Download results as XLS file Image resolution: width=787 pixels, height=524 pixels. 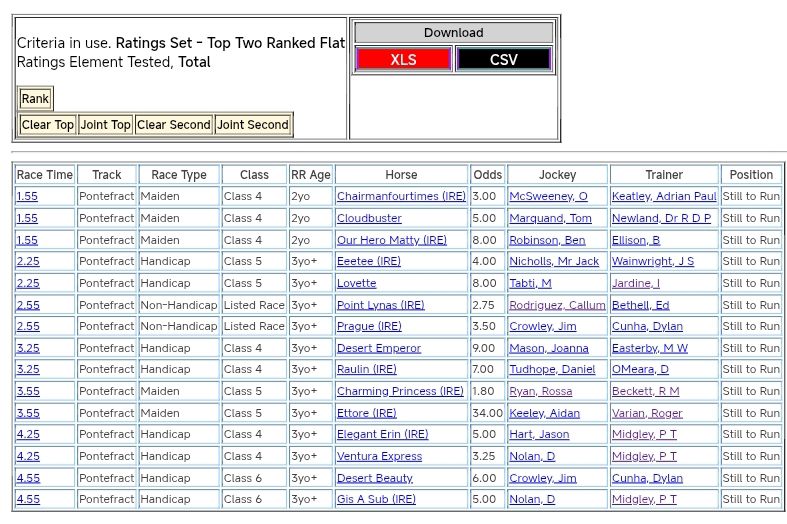[x=403, y=59]
